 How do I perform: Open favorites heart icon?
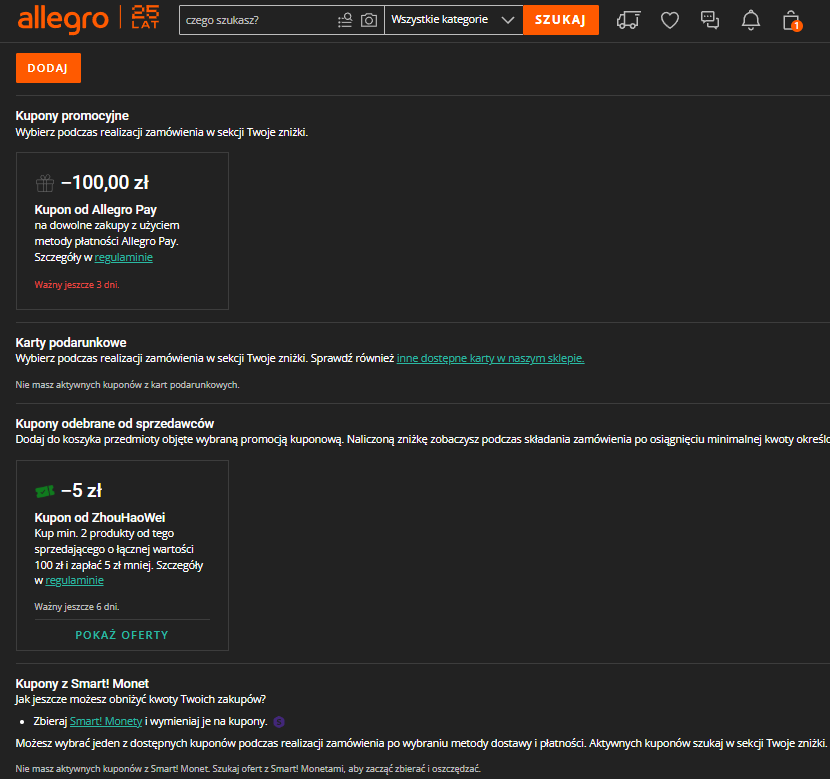(670, 20)
